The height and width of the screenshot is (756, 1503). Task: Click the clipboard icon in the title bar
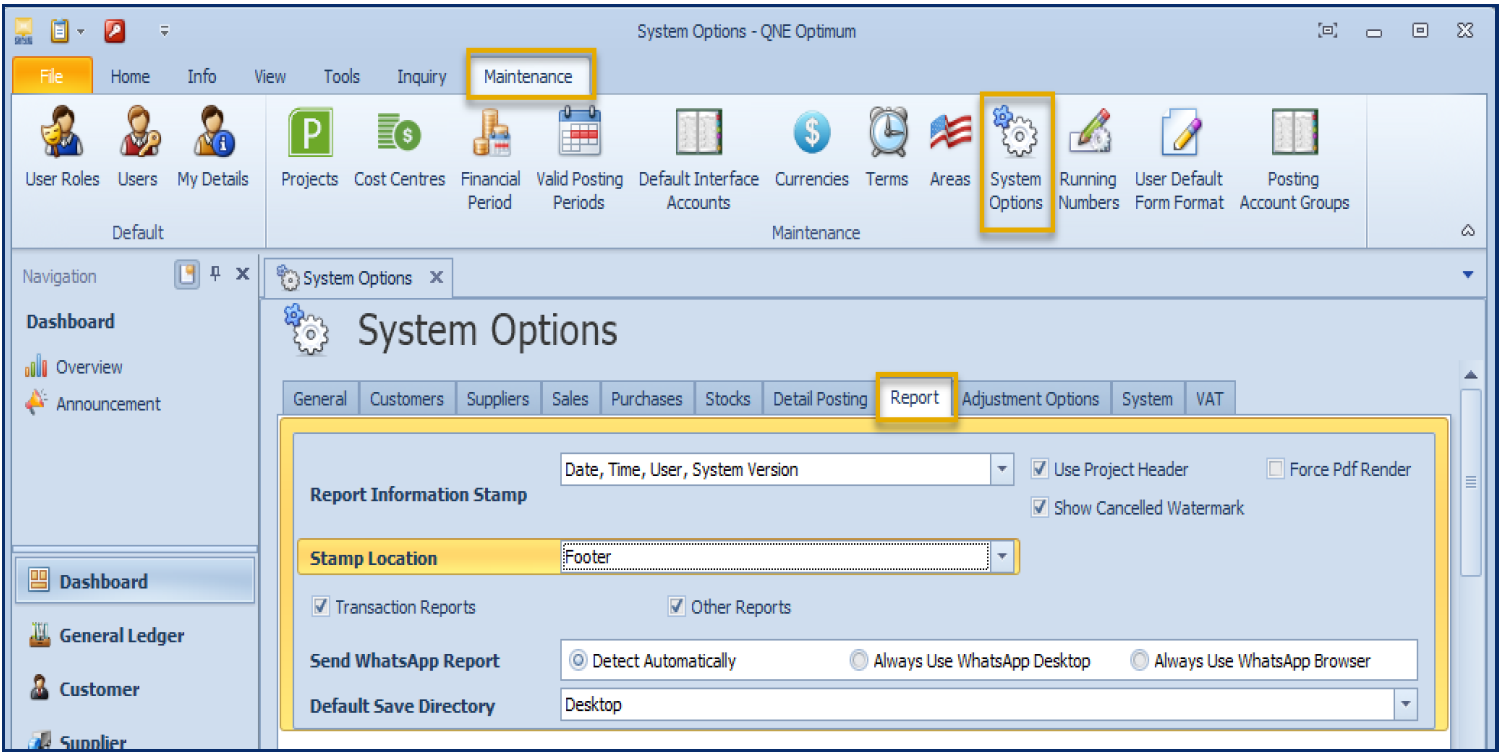click(x=59, y=31)
